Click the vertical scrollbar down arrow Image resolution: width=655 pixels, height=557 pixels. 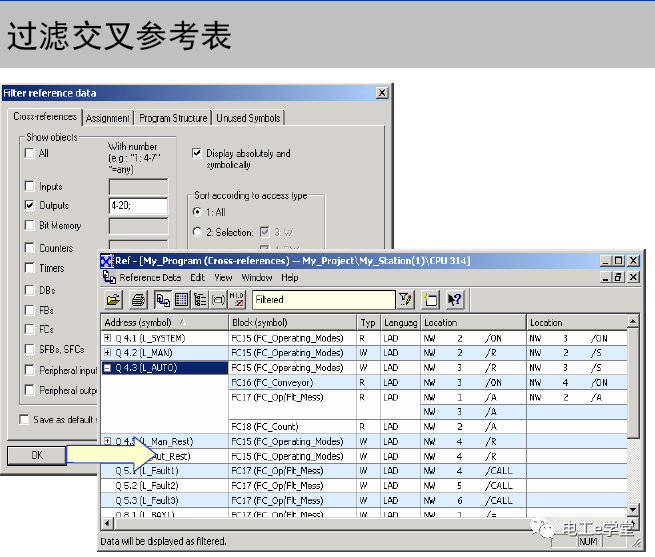point(633,509)
